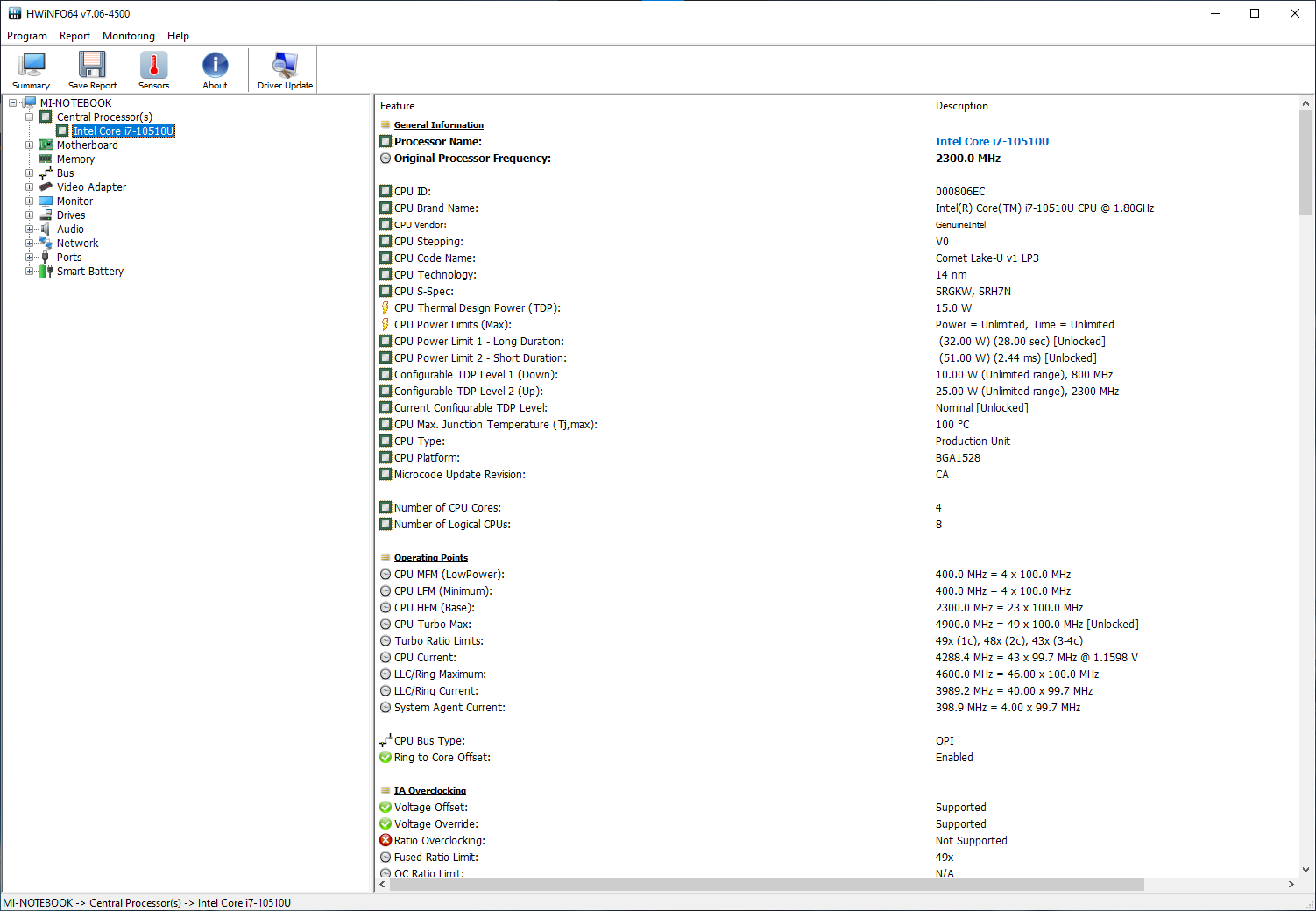
Task: Expand the Video Adapter tree node
Action: 29,187
